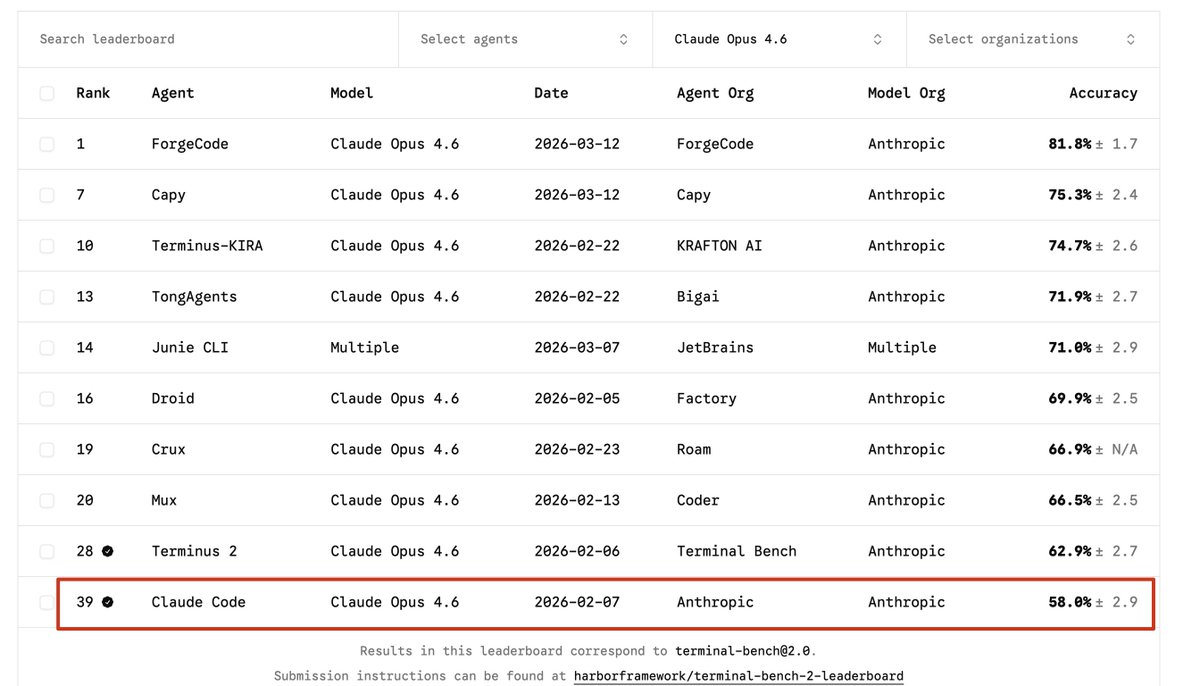Screen dimensions: 1200x686
Task: Click the 2026-02-05 date cell
Action: click(577, 399)
